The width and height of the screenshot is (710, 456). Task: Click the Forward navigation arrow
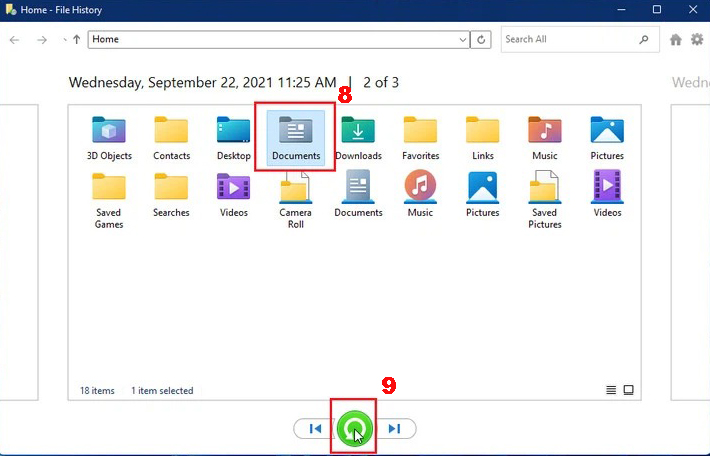(x=42, y=40)
